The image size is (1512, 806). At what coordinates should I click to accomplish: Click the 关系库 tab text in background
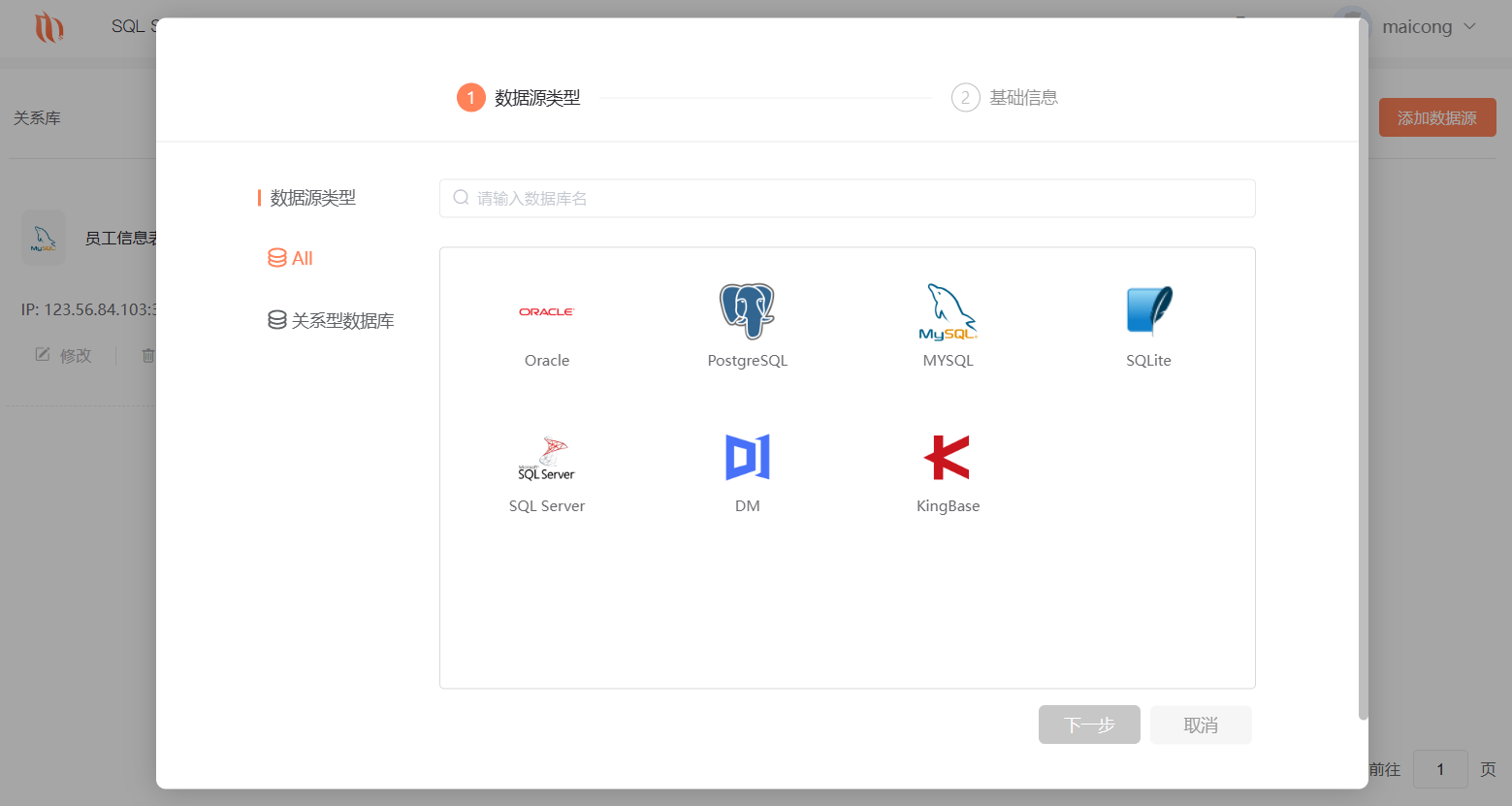pyautogui.click(x=37, y=117)
